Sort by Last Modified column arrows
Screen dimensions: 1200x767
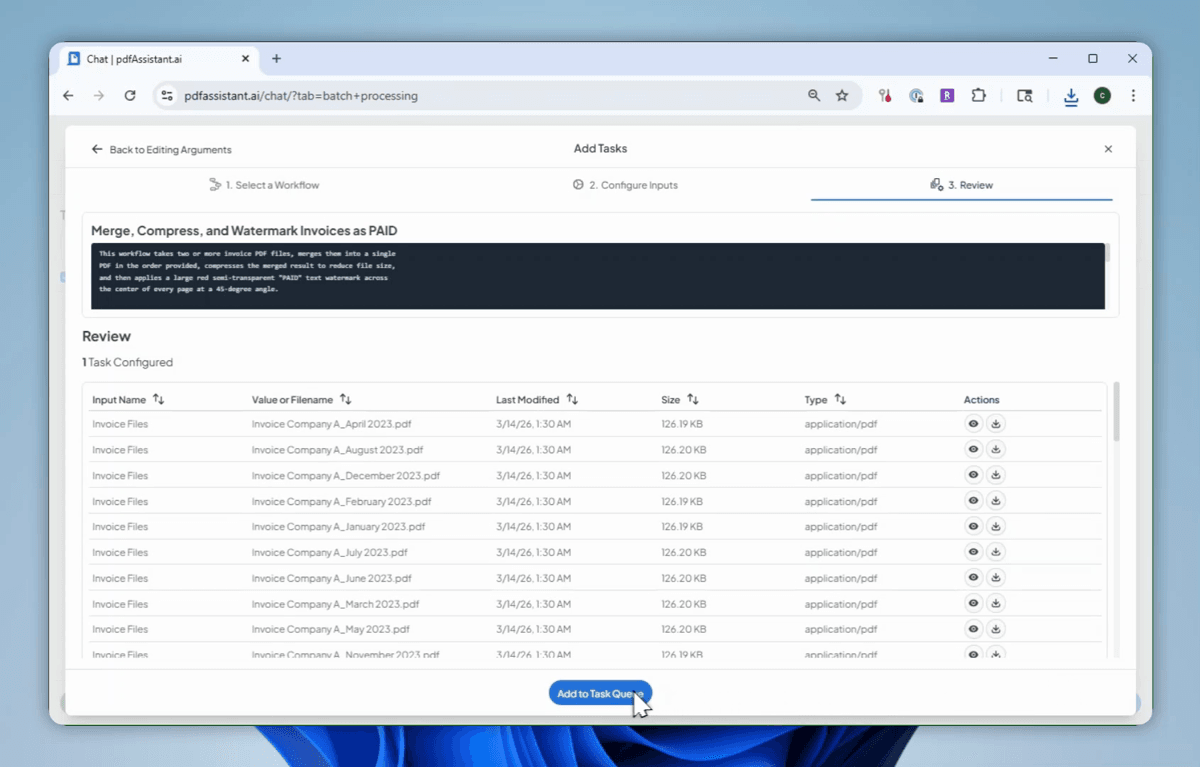pyautogui.click(x=572, y=400)
